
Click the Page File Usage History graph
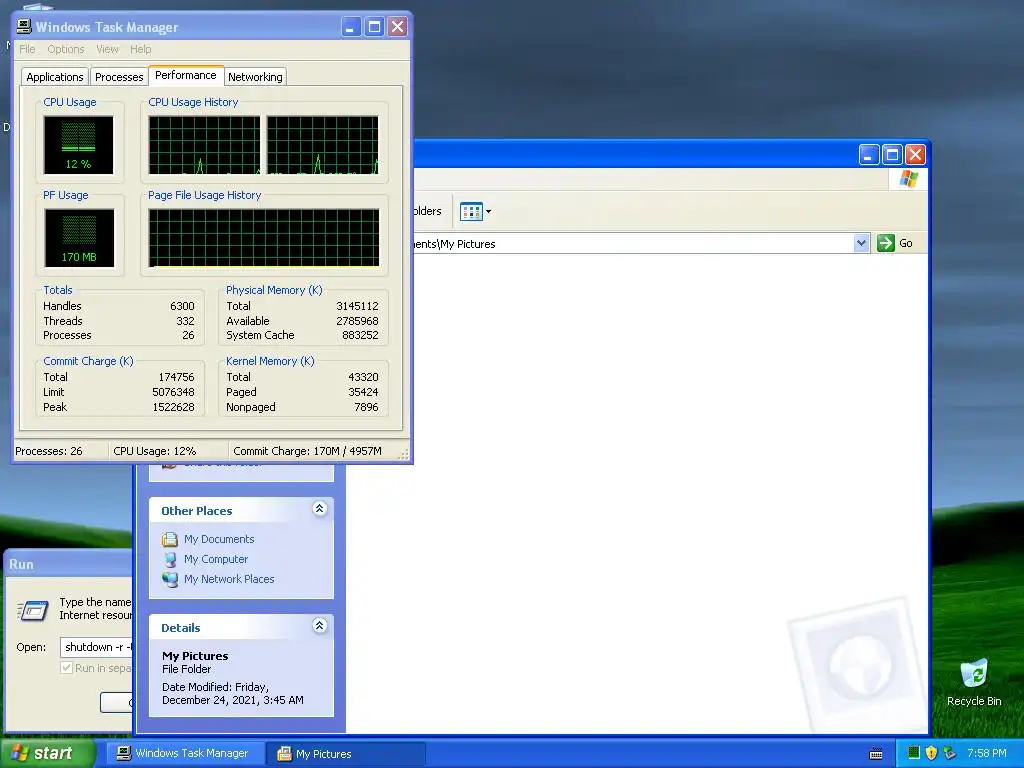pos(264,238)
